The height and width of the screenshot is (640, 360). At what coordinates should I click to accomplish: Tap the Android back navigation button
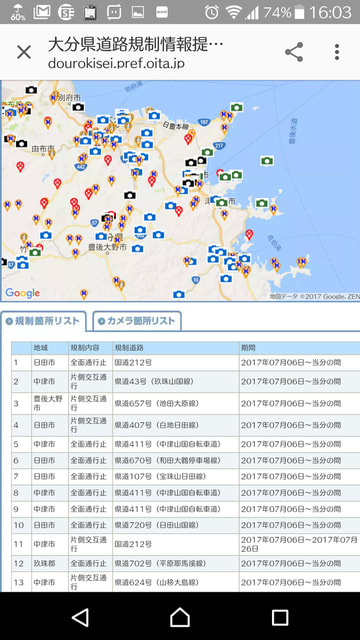click(x=80, y=617)
